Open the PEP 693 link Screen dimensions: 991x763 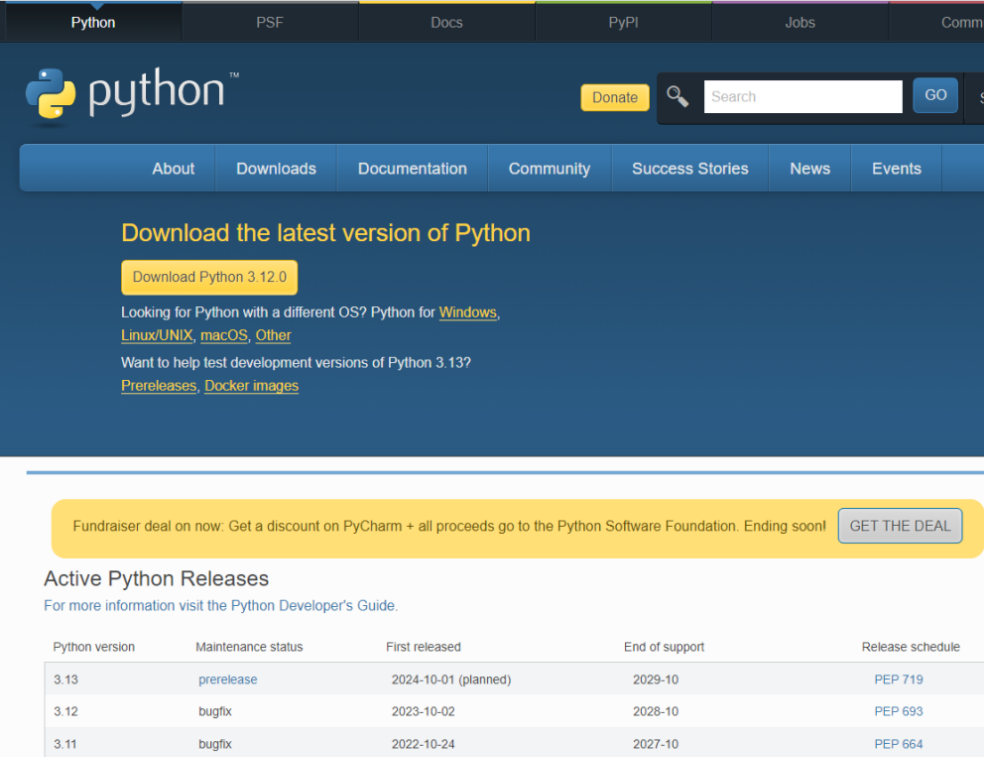point(898,711)
